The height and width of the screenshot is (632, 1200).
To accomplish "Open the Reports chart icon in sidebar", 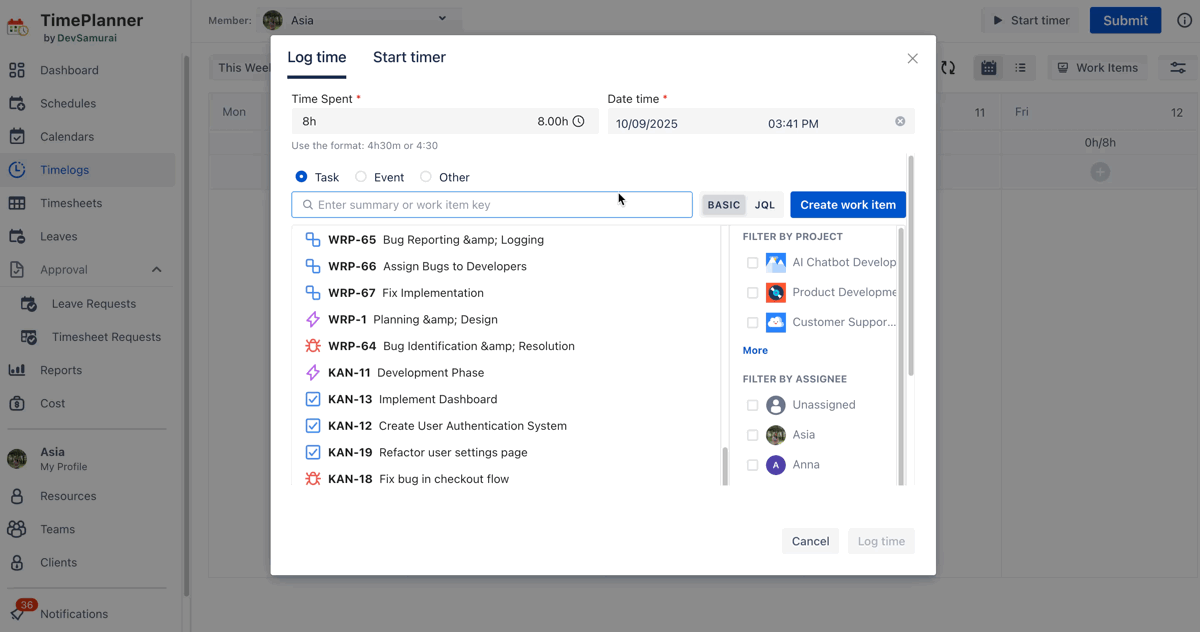I will pos(17,370).
